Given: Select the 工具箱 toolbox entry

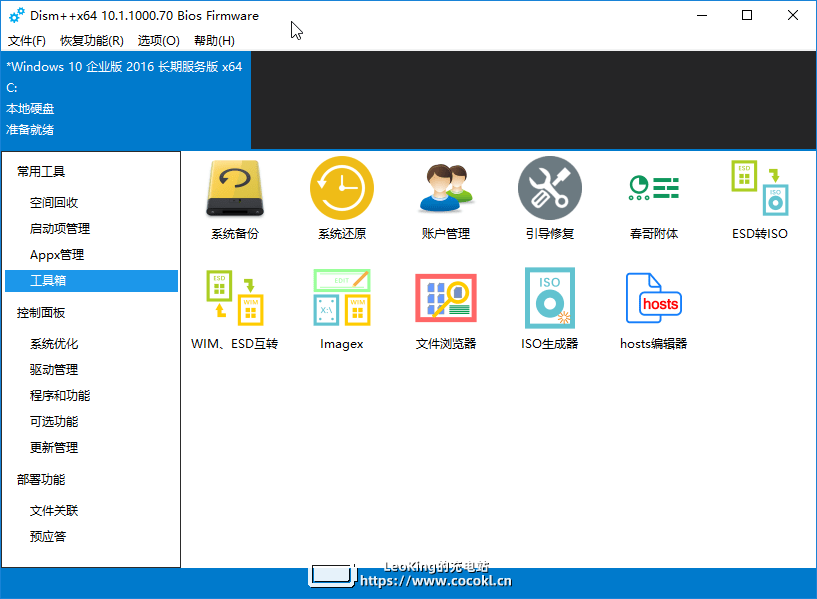Looking at the screenshot, I should pos(91,281).
